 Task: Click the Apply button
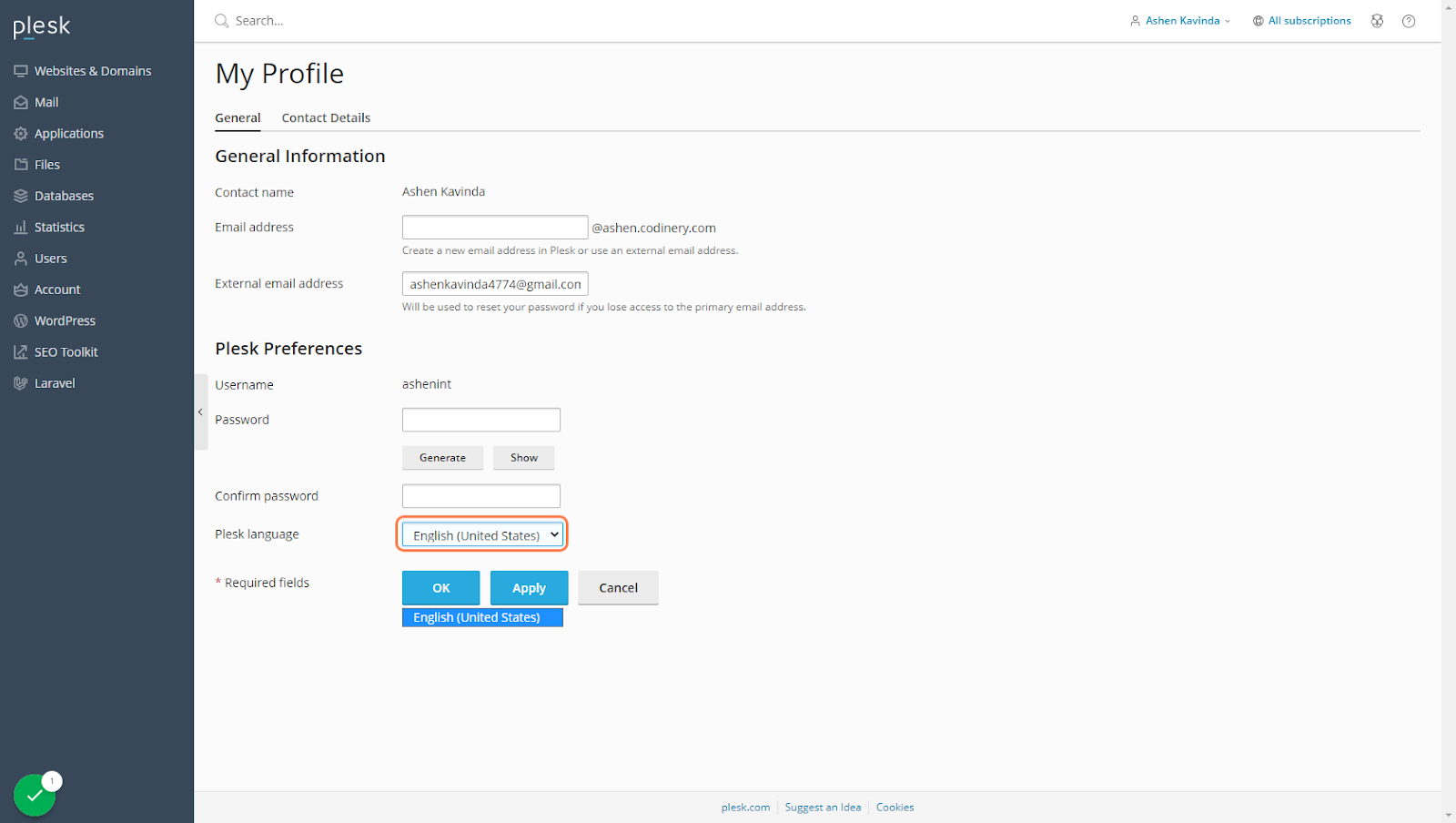[529, 588]
